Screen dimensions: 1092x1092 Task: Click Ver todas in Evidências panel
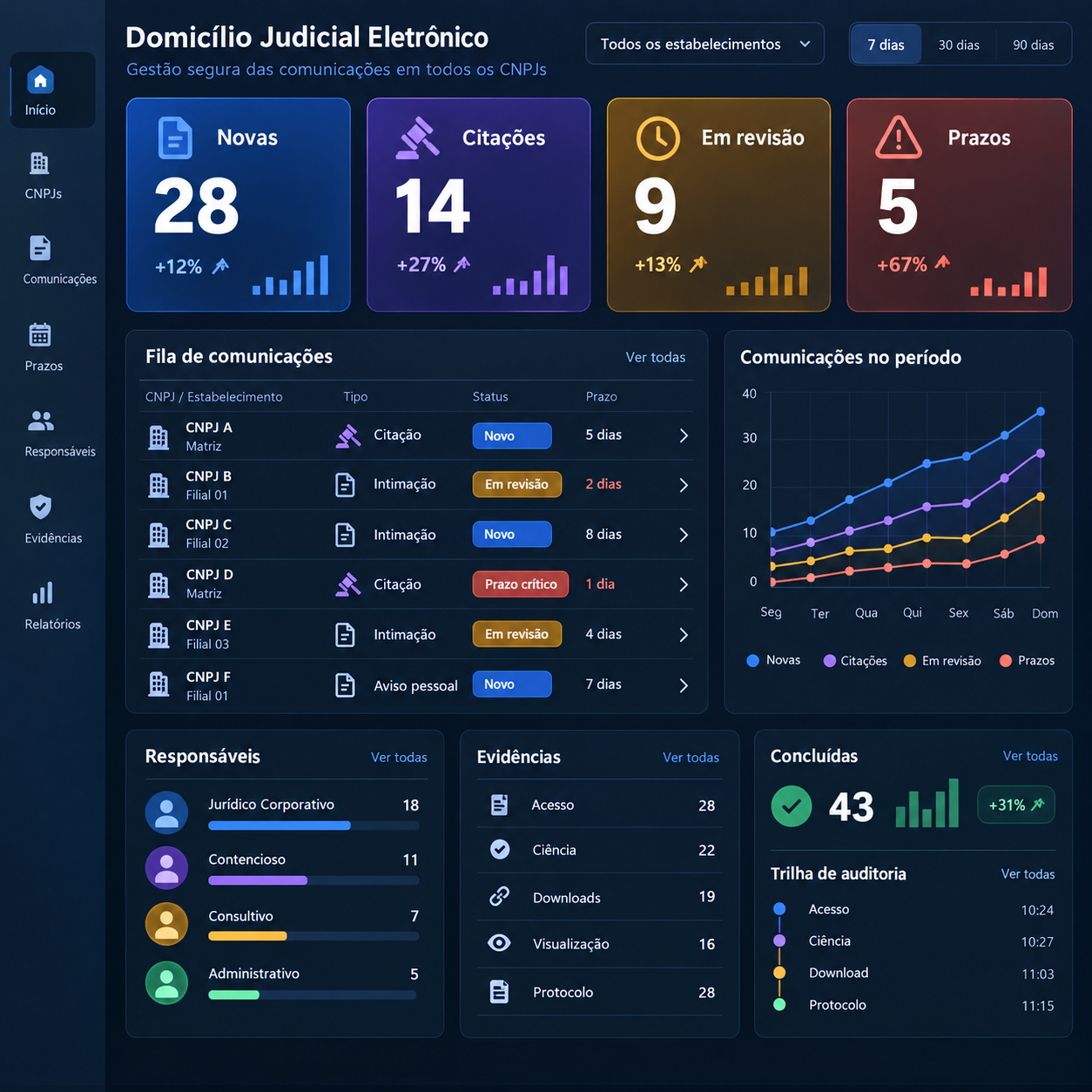pos(691,758)
